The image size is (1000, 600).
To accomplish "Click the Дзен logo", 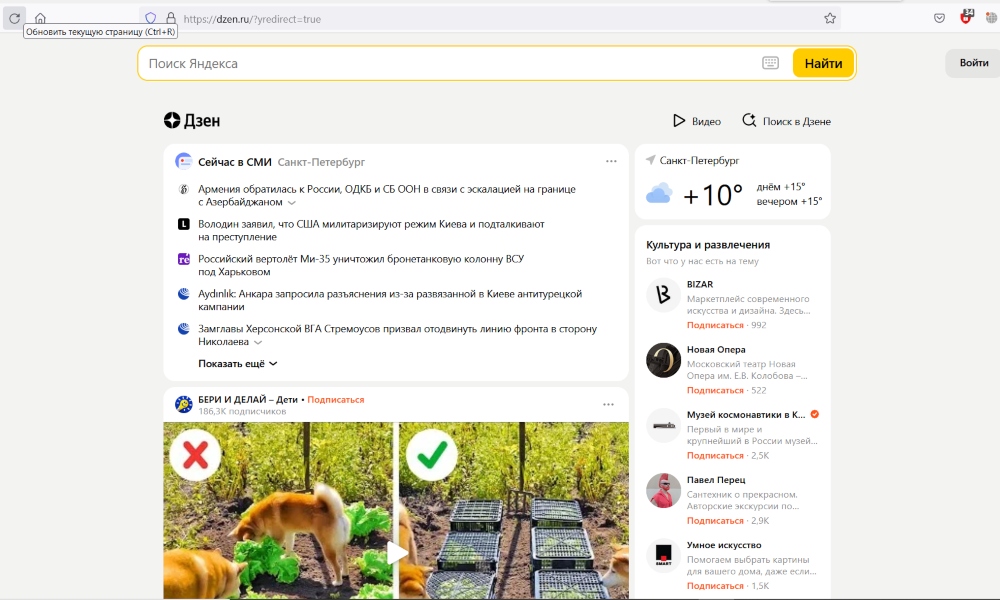I will pos(192,121).
